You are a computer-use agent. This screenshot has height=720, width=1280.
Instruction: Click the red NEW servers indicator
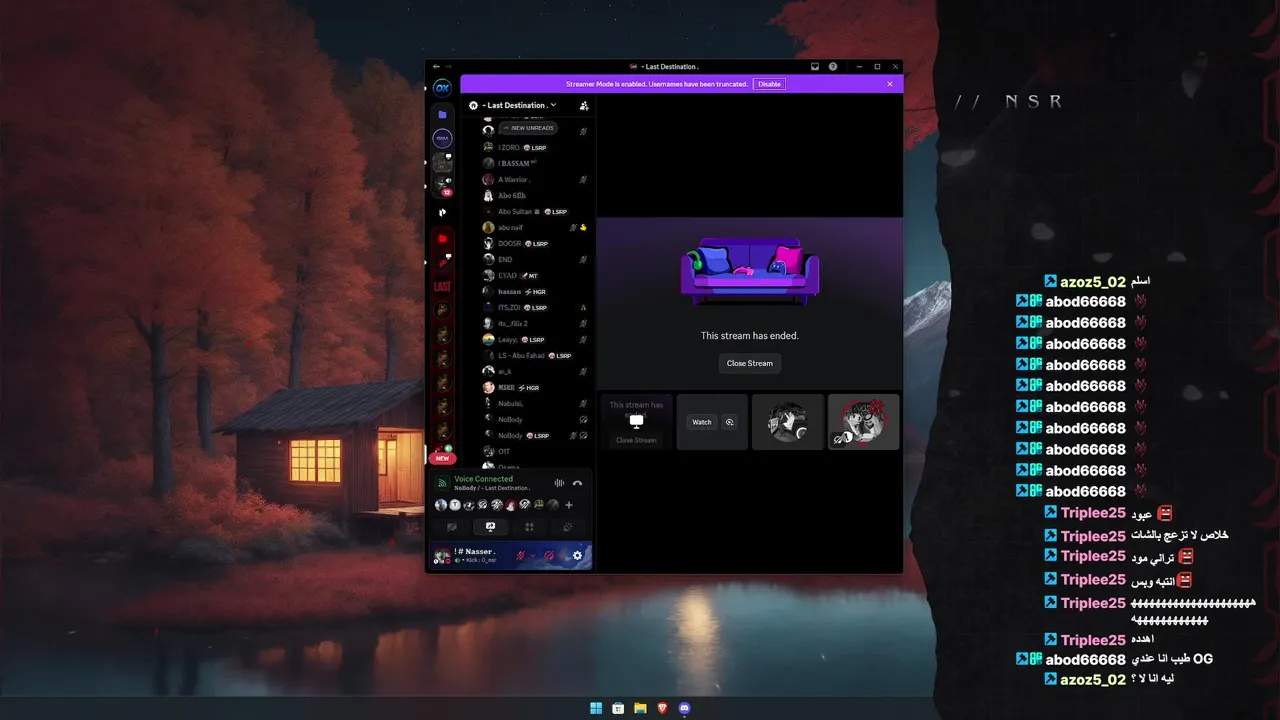pyautogui.click(x=442, y=458)
